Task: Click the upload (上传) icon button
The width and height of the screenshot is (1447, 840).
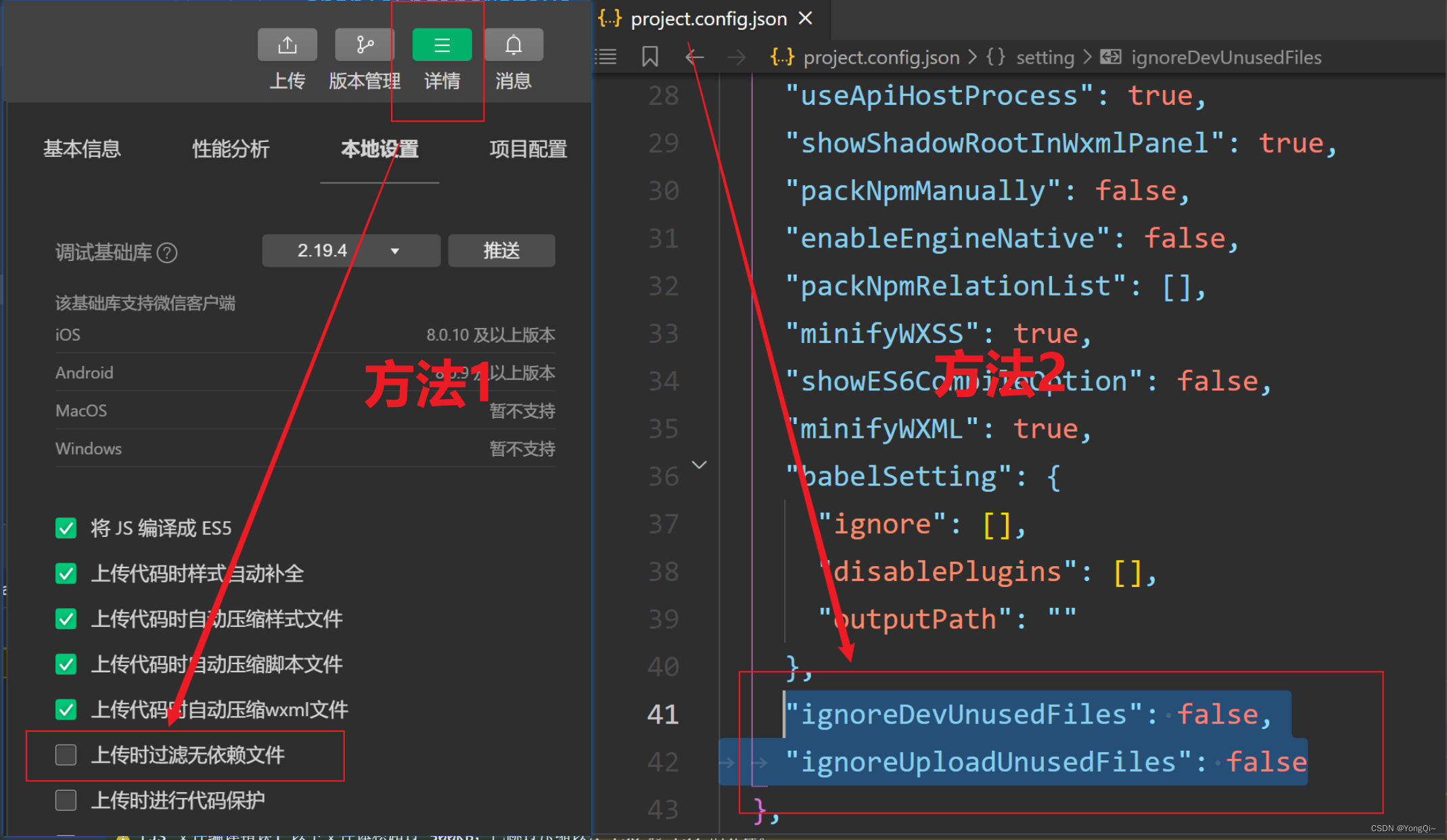Action: (x=287, y=45)
